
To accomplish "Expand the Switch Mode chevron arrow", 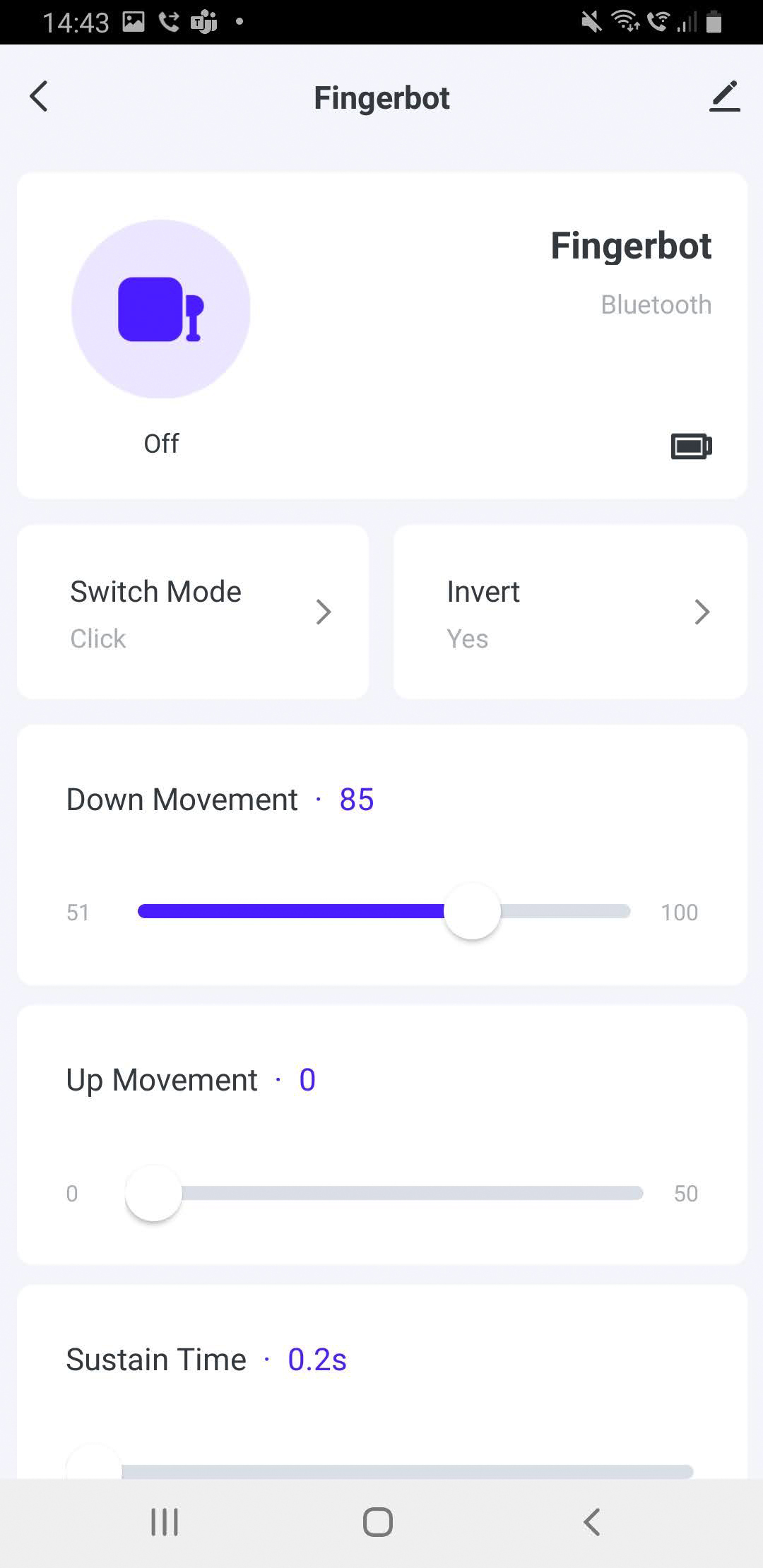I will coord(324,612).
